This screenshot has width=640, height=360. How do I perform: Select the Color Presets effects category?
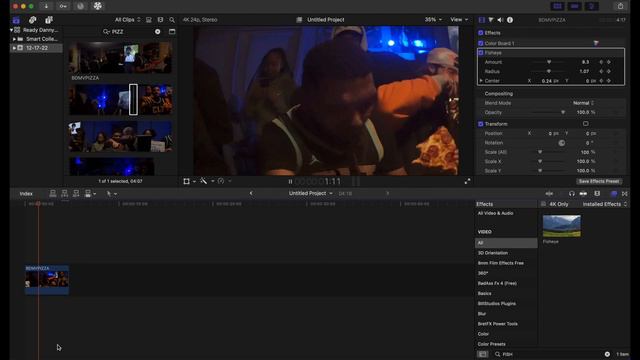click(x=491, y=344)
